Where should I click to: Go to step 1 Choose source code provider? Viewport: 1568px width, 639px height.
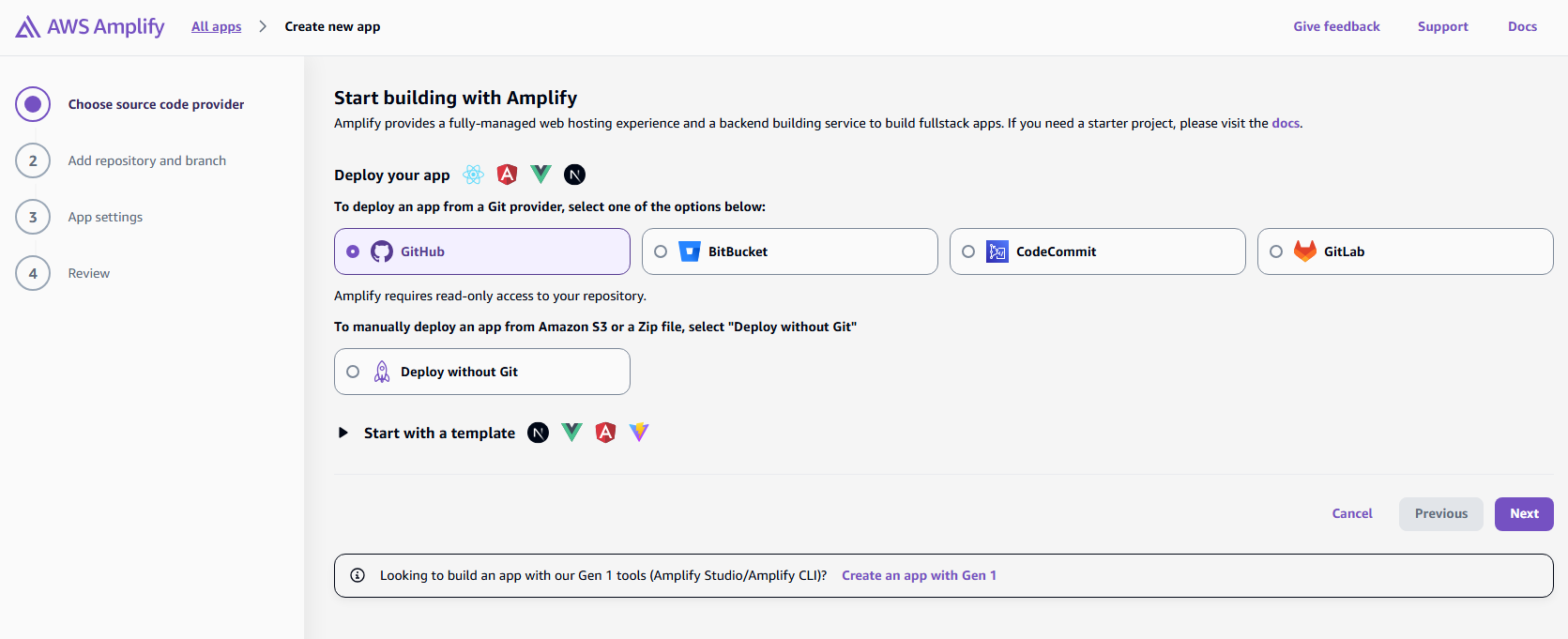pos(130,104)
